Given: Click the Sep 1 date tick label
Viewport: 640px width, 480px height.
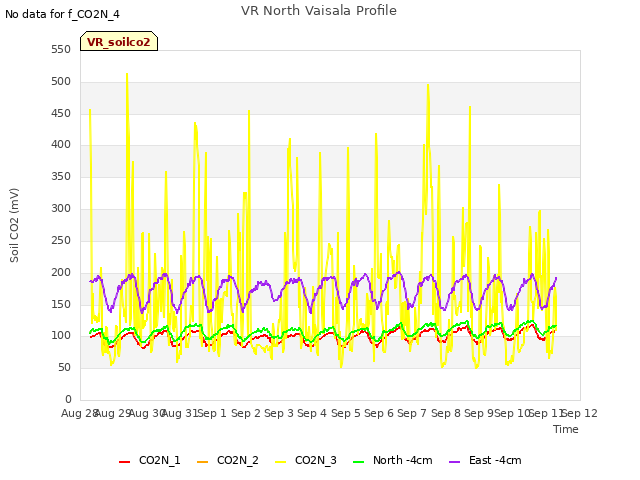Looking at the screenshot, I should (x=212, y=413).
